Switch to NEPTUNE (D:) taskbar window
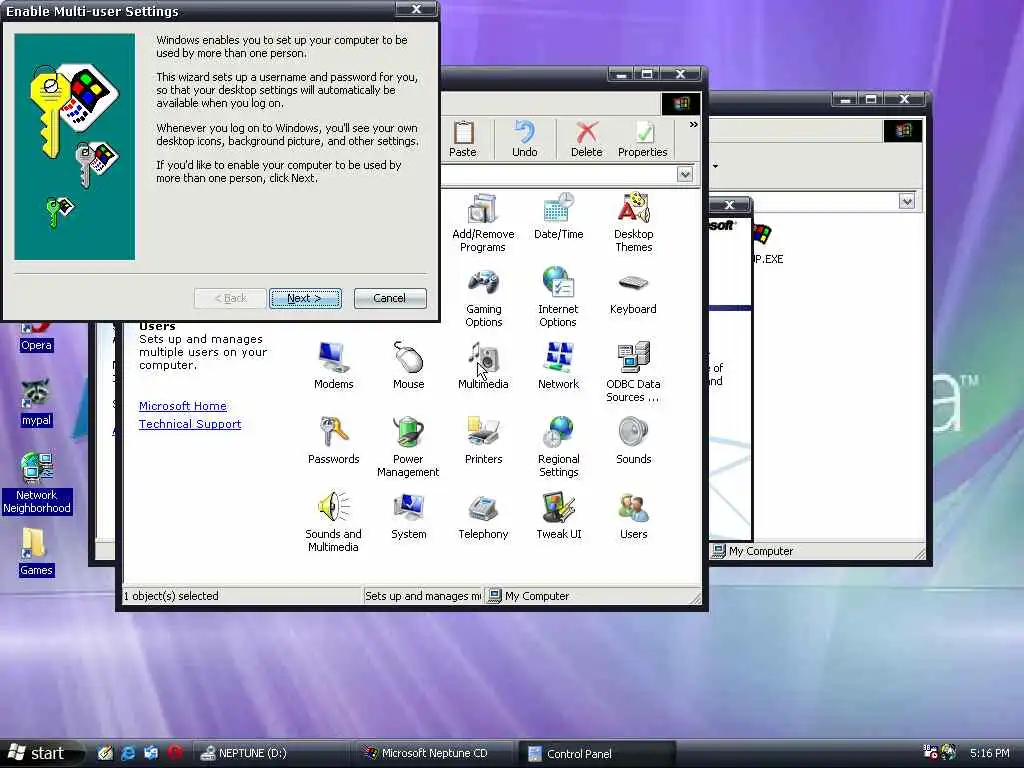1024x768 pixels. click(272, 754)
